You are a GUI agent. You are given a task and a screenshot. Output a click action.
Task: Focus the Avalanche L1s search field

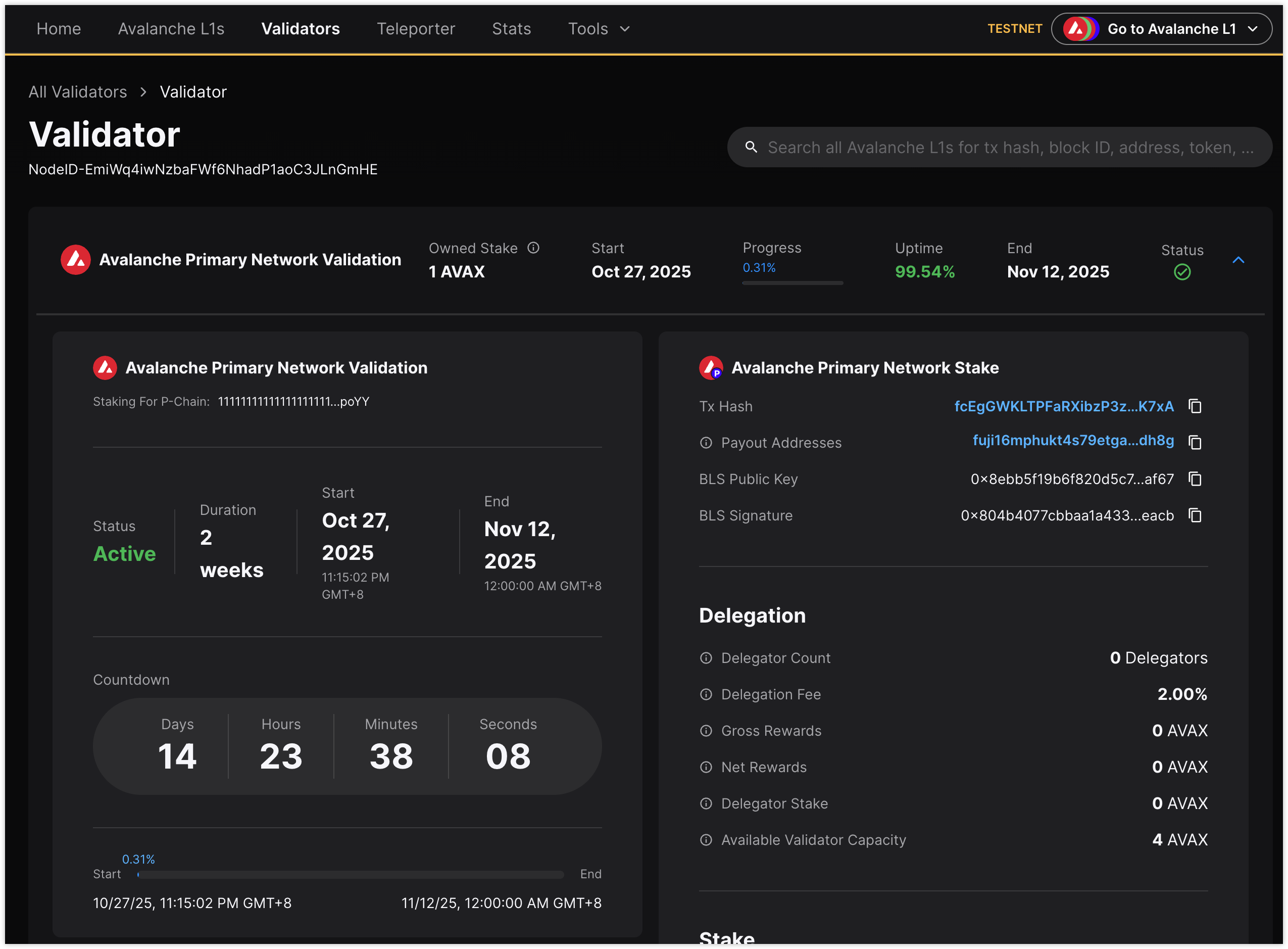(x=1010, y=148)
